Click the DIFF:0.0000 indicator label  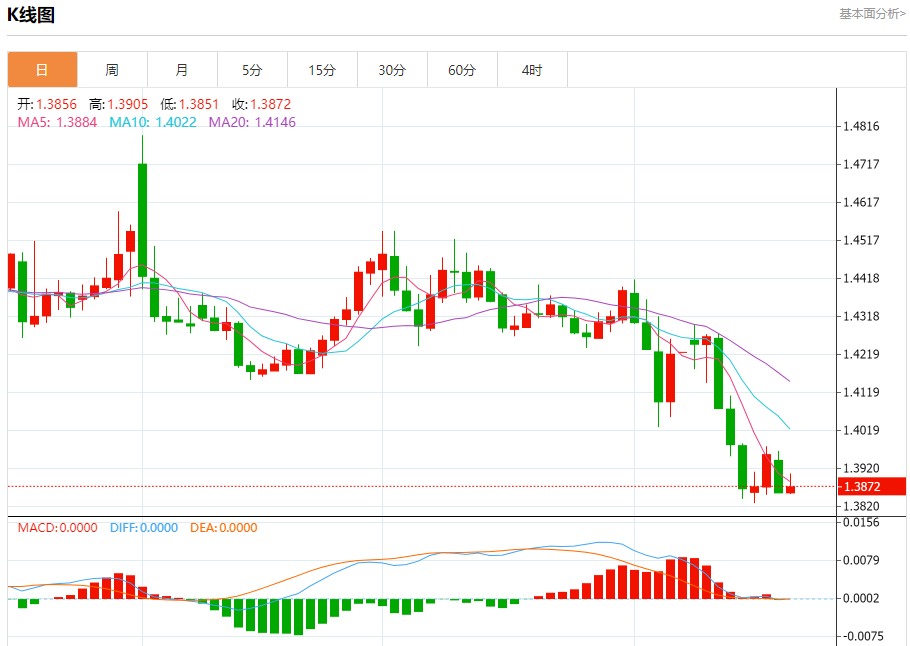[x=144, y=528]
